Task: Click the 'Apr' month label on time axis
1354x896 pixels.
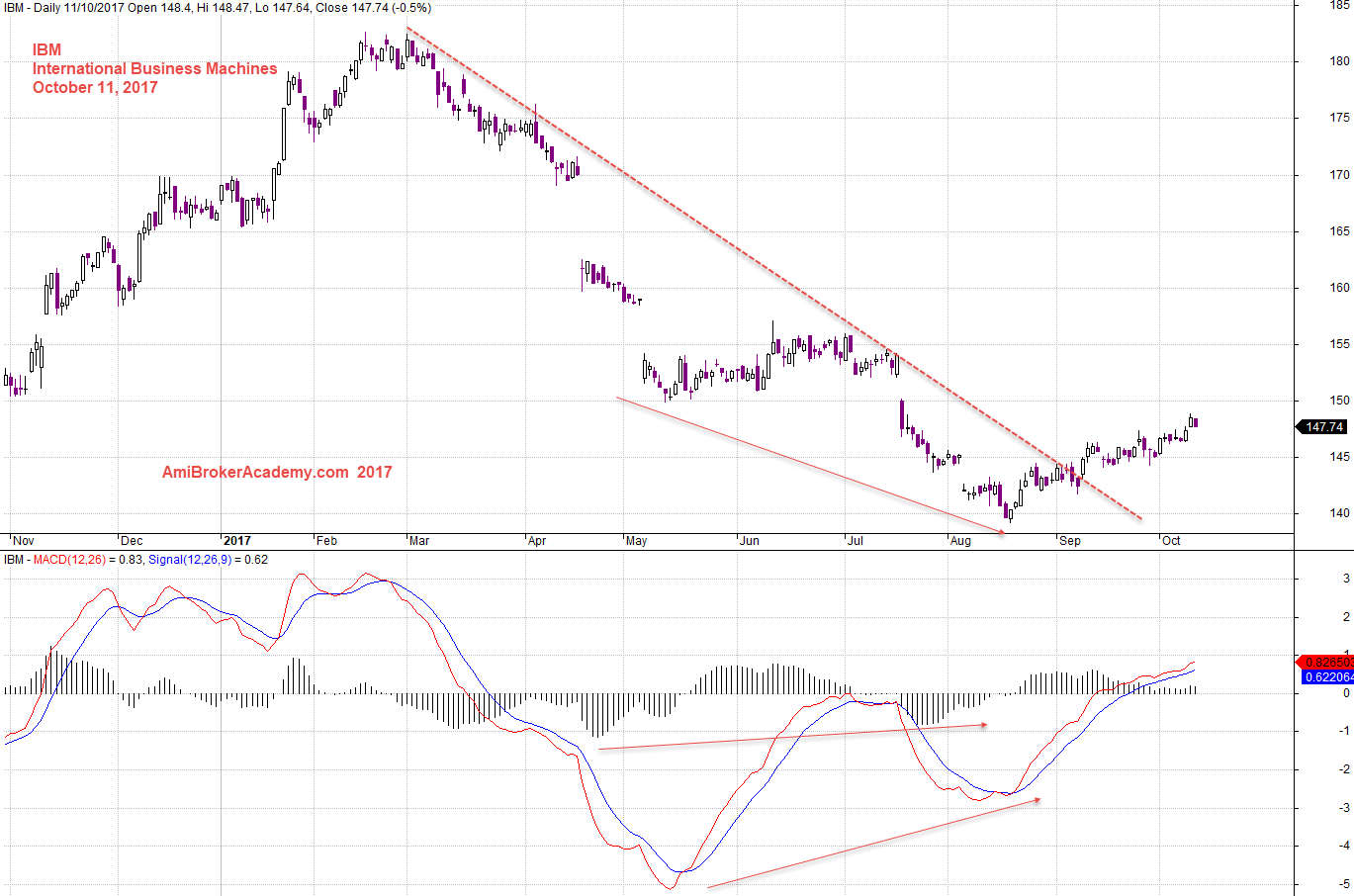Action: coord(537,541)
